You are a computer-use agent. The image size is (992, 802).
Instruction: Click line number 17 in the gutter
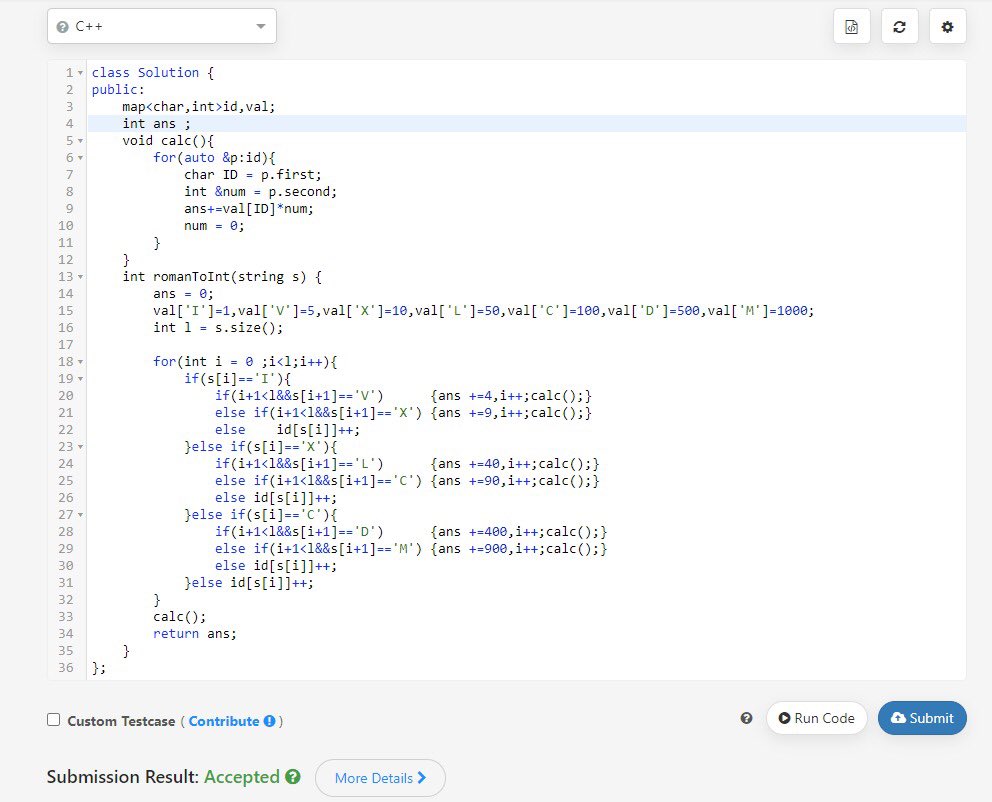(66, 345)
